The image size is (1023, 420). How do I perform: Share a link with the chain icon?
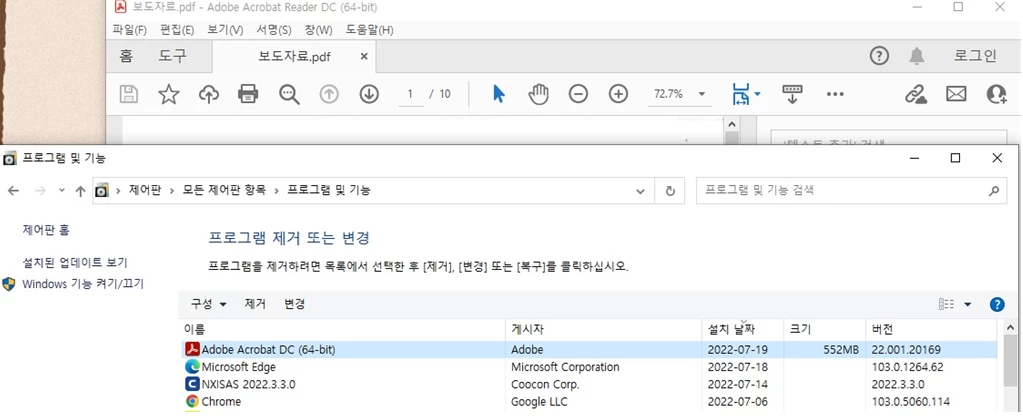(x=916, y=95)
